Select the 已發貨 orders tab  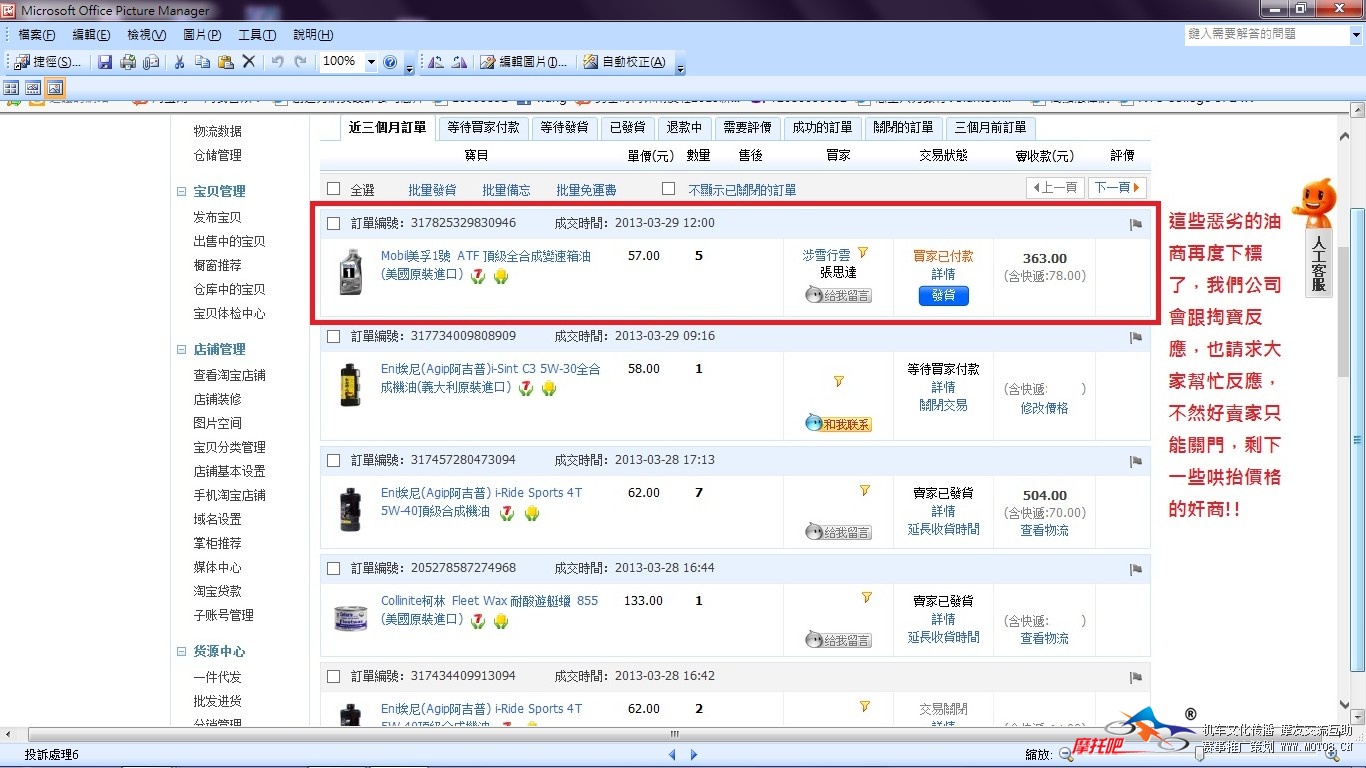click(x=628, y=128)
